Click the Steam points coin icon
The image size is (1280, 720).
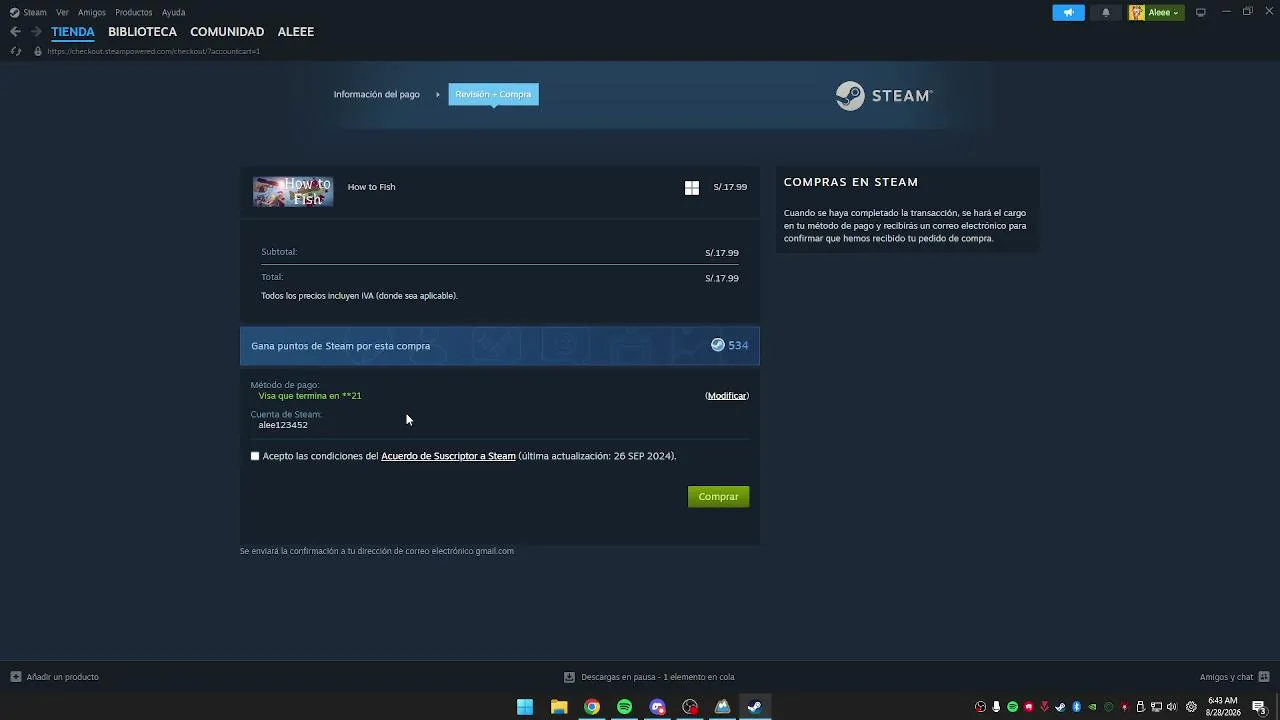(718, 345)
